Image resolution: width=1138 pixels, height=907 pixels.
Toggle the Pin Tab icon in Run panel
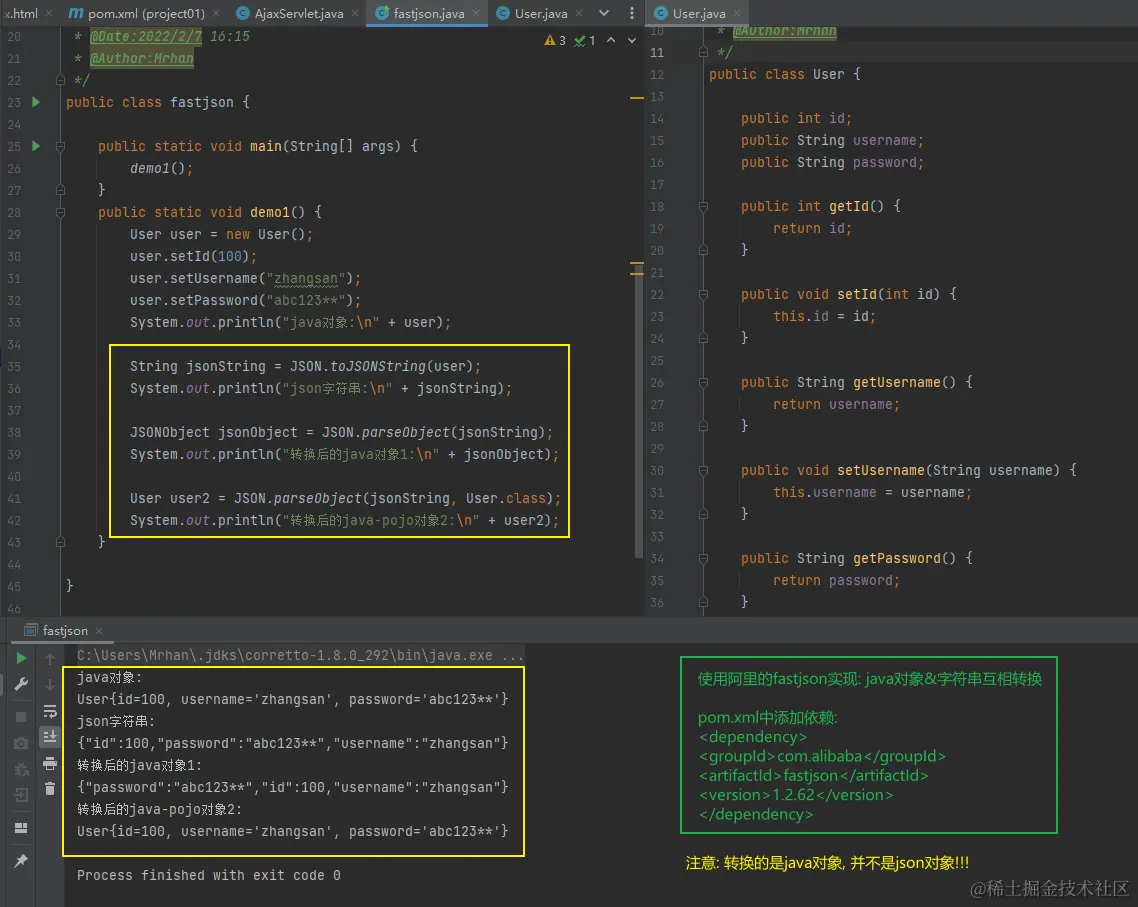tap(21, 861)
